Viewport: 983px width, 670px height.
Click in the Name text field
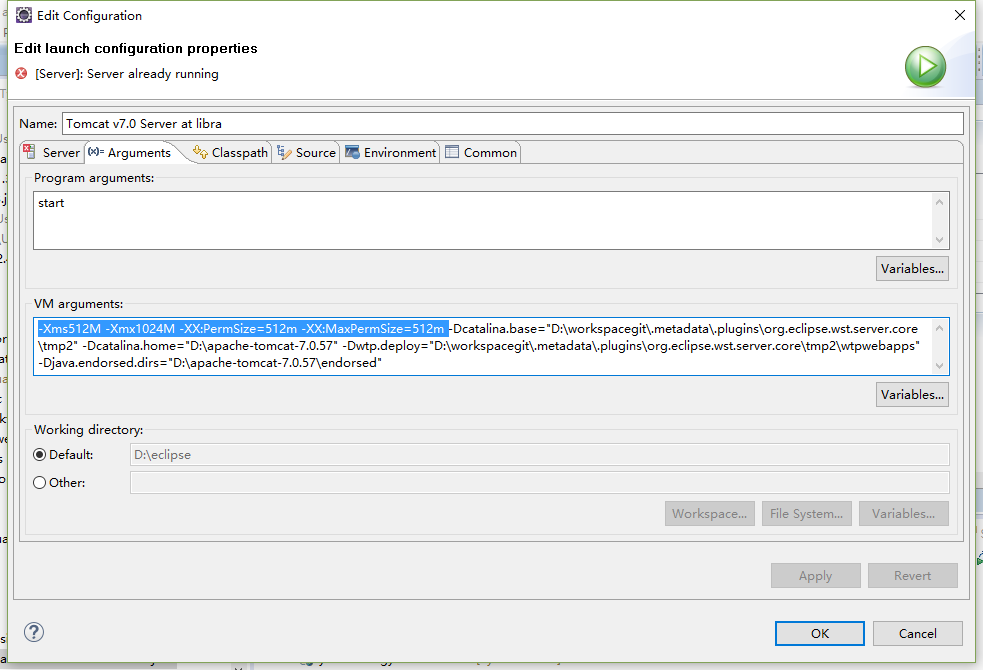513,123
